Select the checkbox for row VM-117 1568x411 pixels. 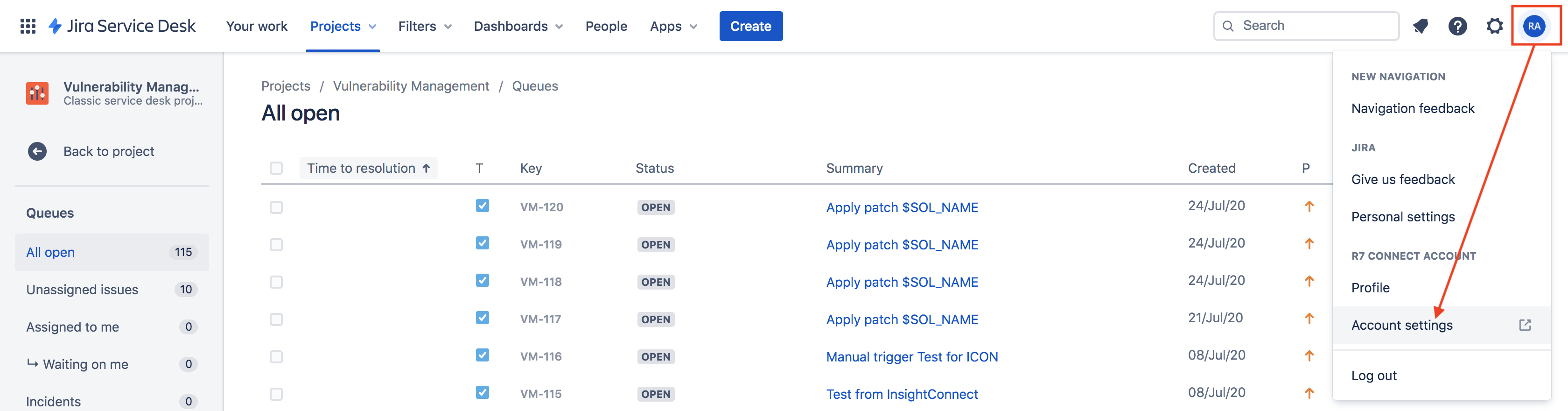276,319
